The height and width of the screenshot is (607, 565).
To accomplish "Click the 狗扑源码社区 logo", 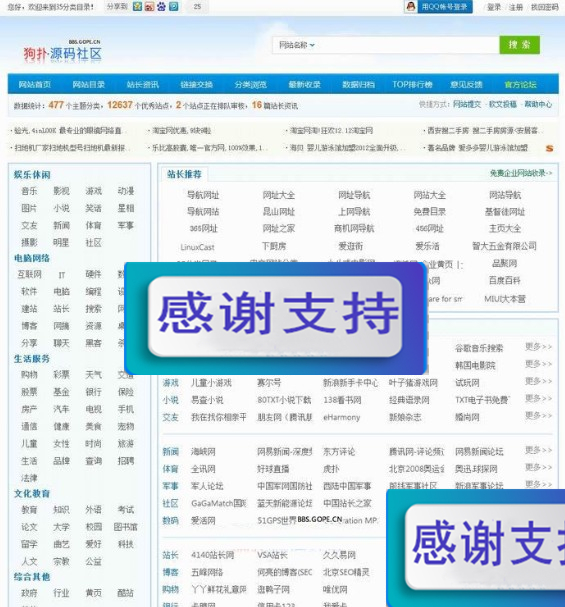I will (x=62, y=51).
